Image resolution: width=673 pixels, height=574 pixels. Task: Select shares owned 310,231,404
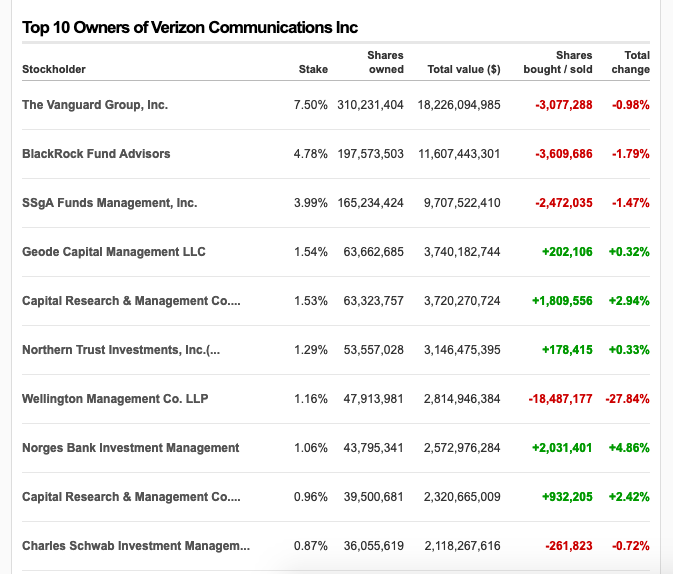point(370,105)
